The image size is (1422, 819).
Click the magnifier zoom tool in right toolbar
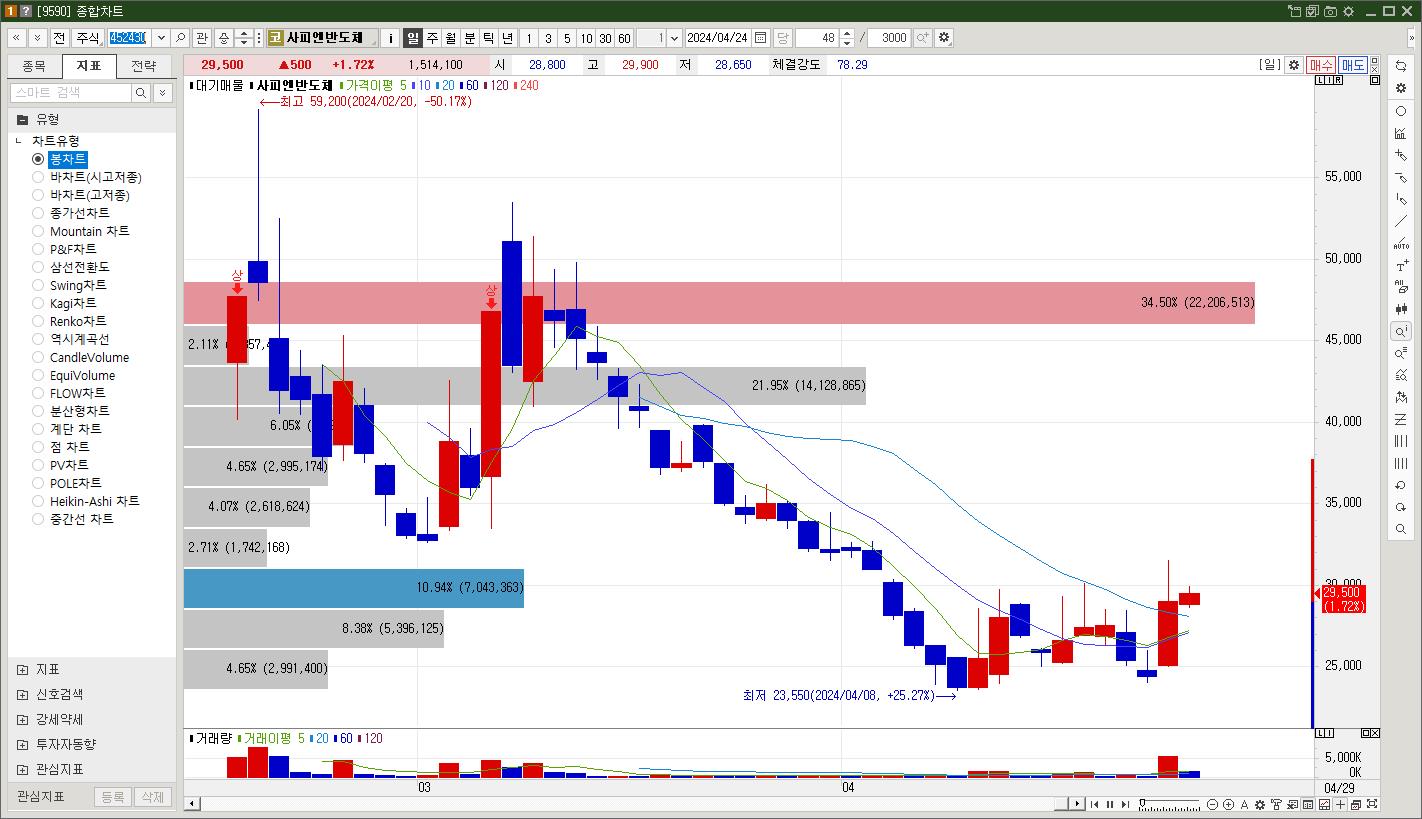[1401, 529]
